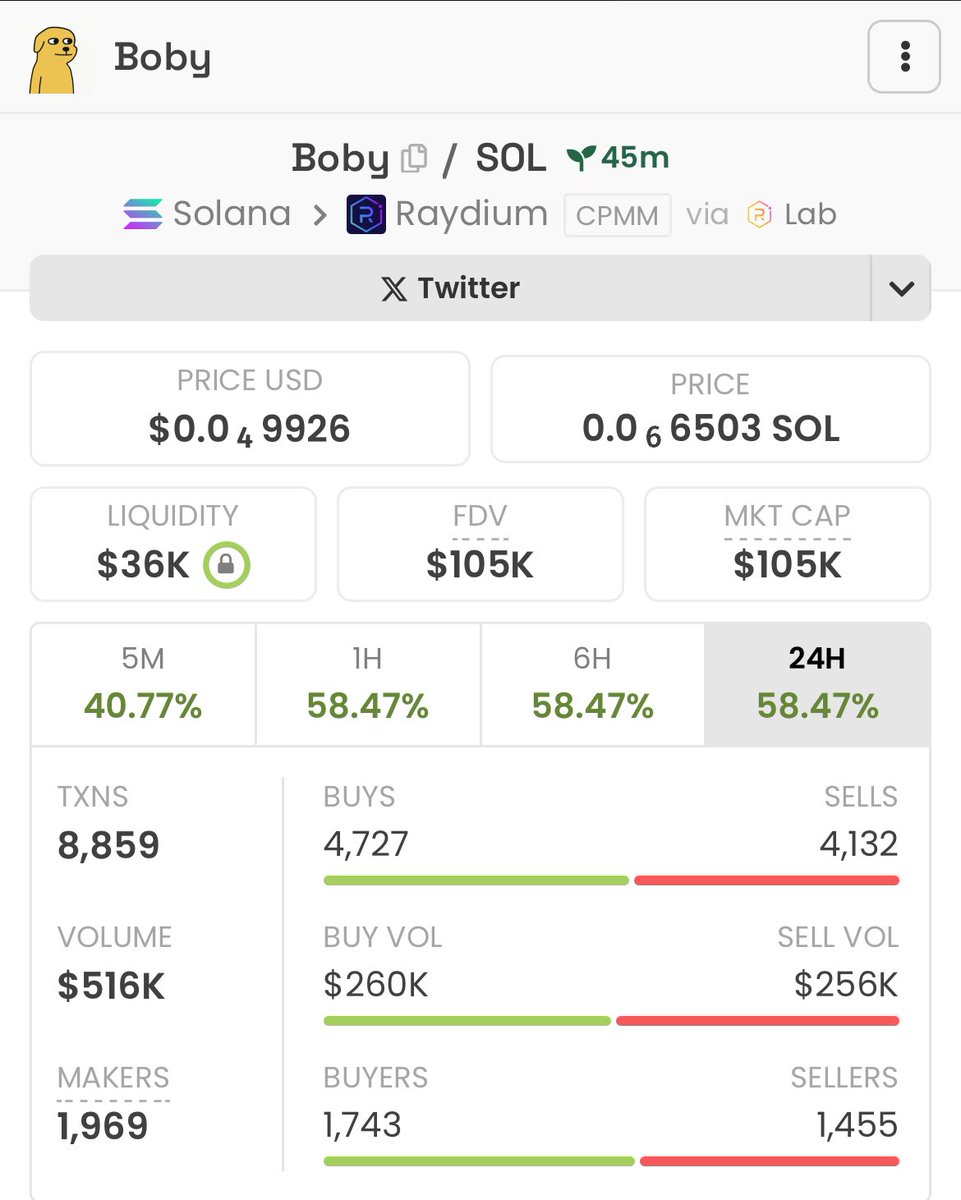Switch to the 6H timeframe tab
Image resolution: width=961 pixels, height=1200 pixels.
point(593,685)
